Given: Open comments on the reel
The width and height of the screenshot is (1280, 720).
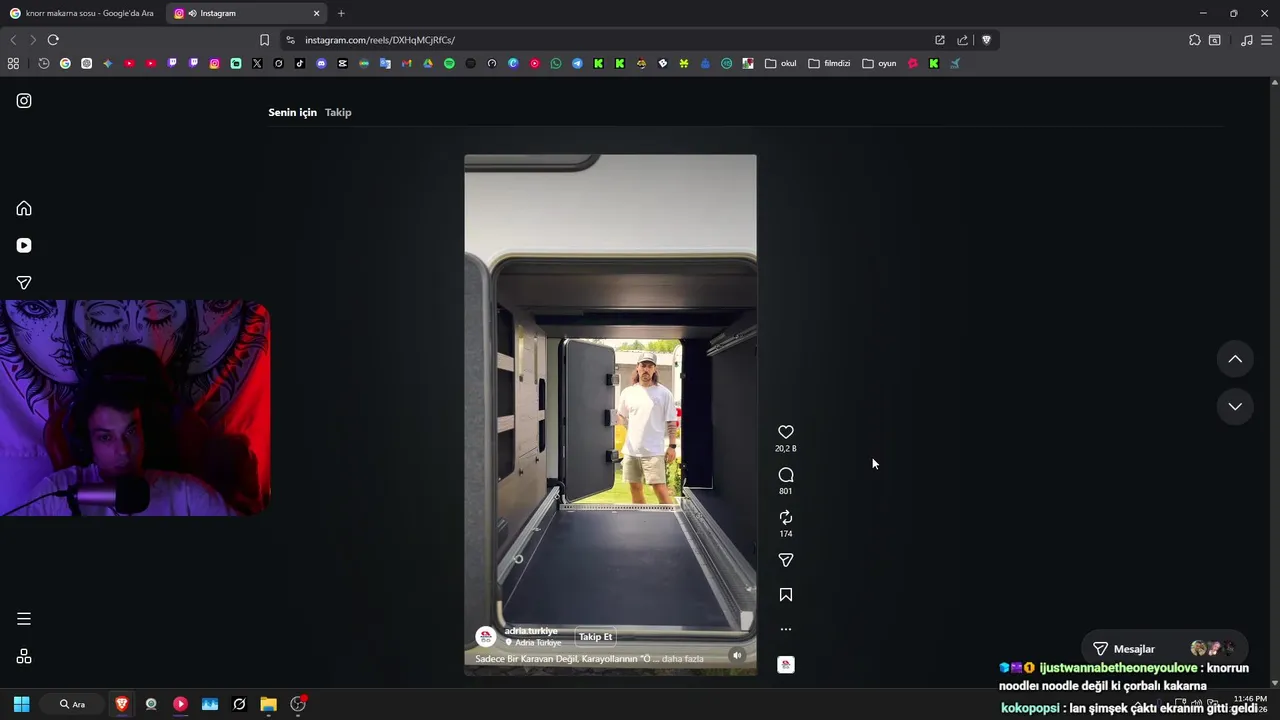Looking at the screenshot, I should [786, 475].
